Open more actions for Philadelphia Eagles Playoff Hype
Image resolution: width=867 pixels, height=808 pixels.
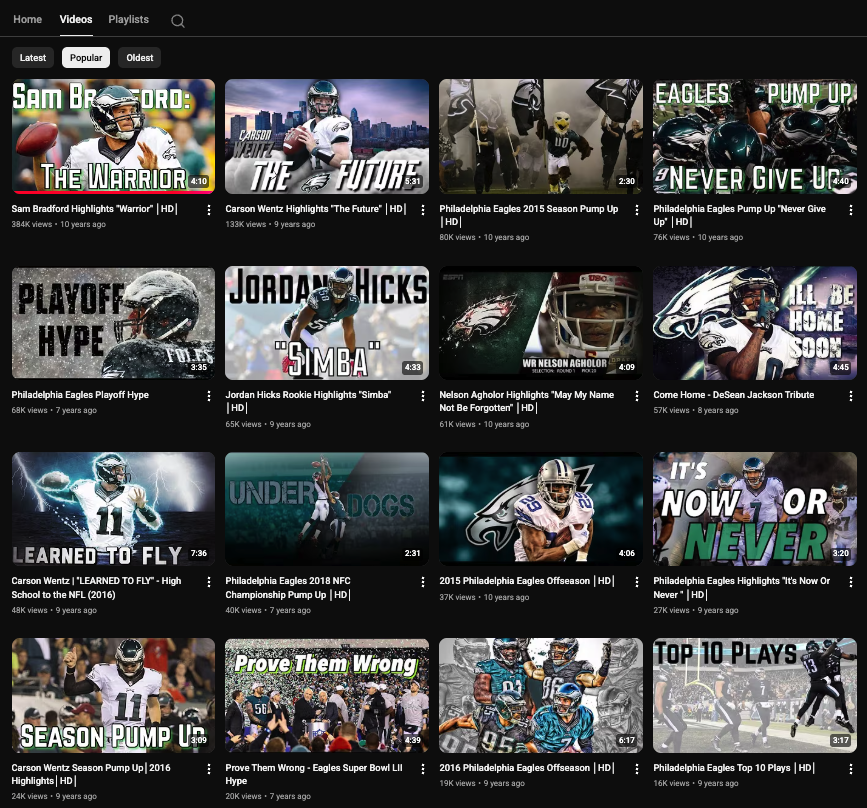coord(209,396)
